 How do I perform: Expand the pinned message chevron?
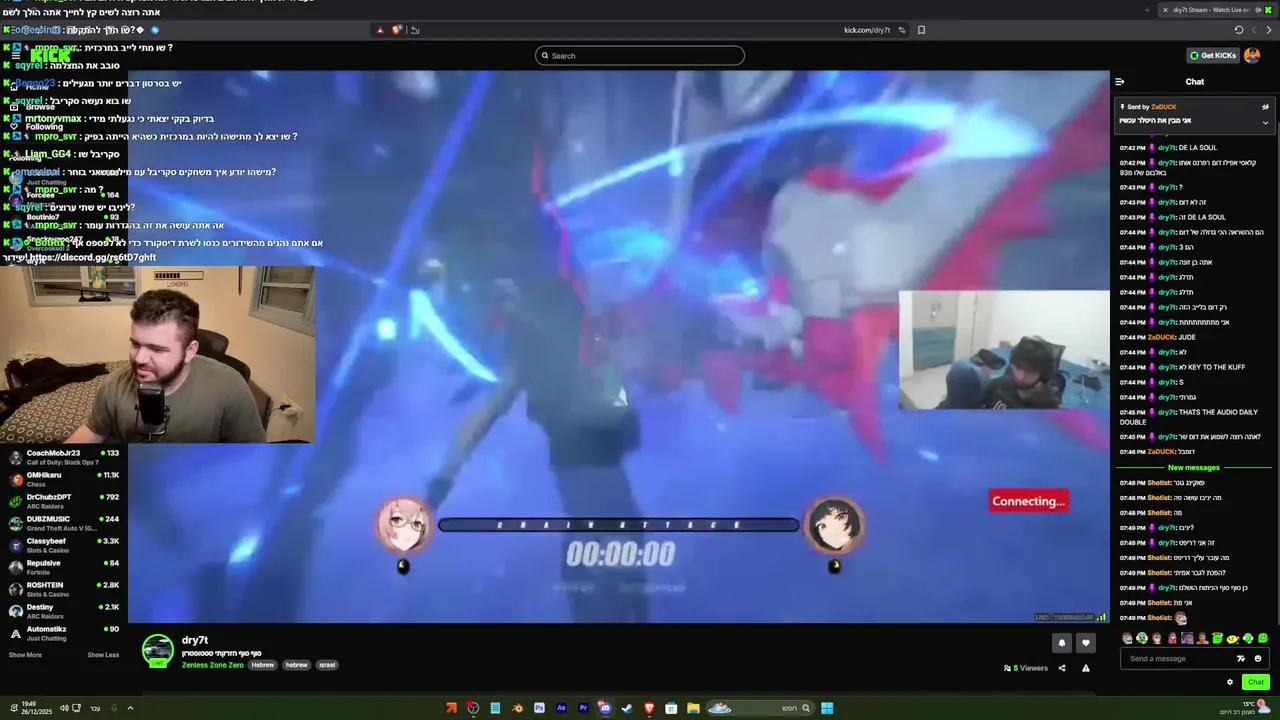tap(1265, 122)
